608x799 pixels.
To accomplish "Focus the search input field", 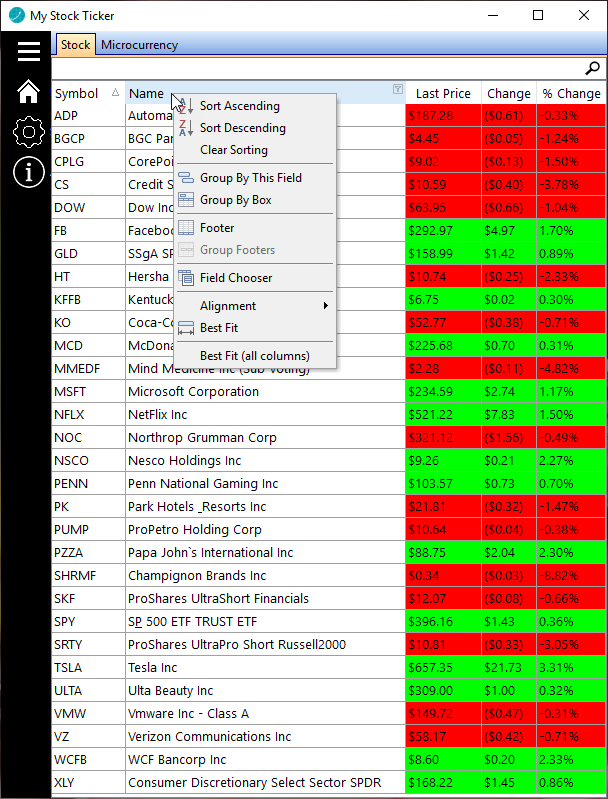I will tap(319, 68).
